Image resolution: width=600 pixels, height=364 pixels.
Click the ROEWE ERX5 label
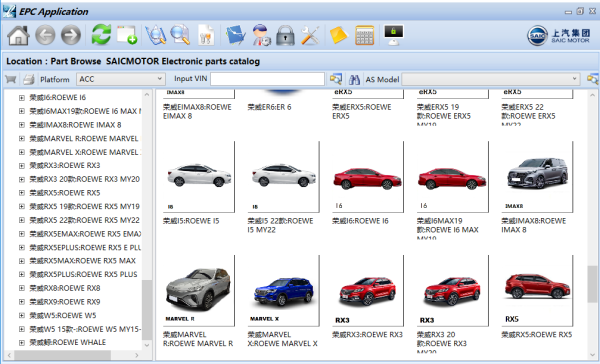point(362,111)
